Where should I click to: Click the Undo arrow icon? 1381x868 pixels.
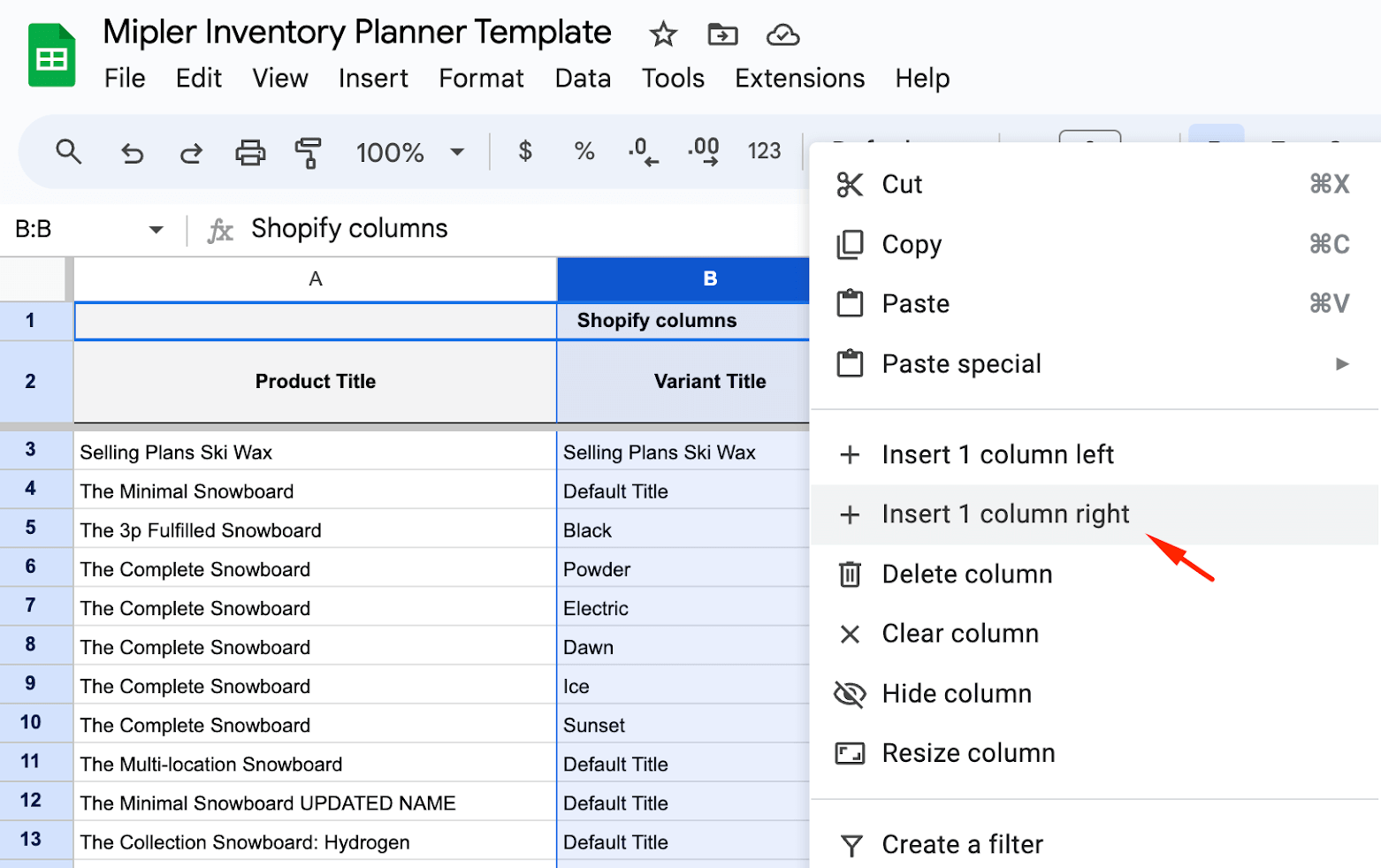(x=132, y=153)
